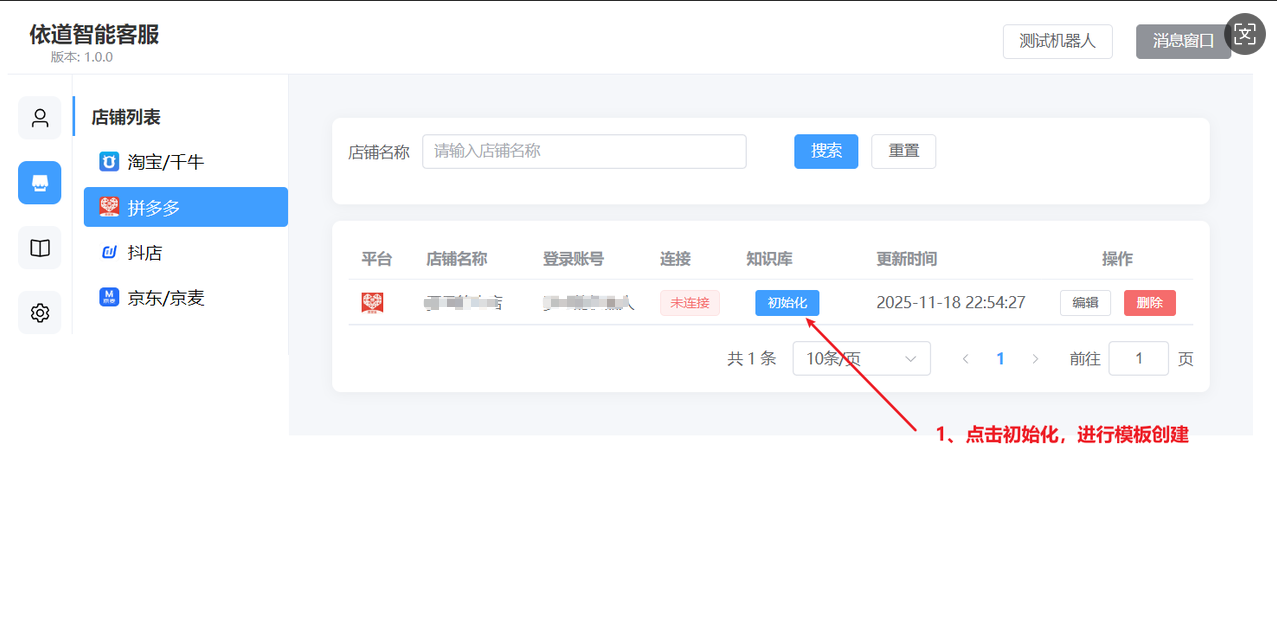1277x636 pixels.
Task: Click the 搜索 search button
Action: (826, 151)
